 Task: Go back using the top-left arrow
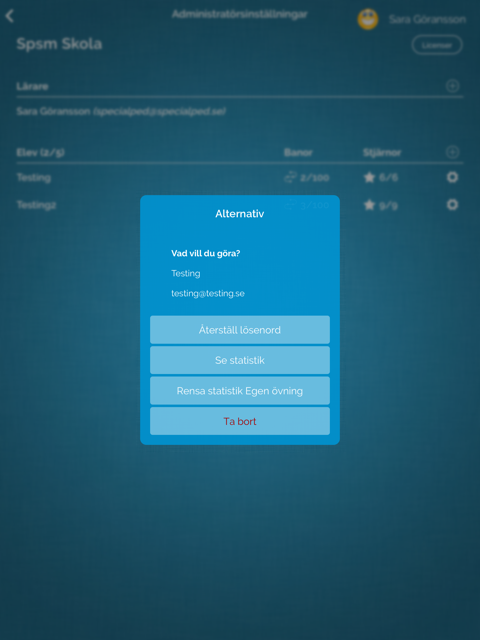pyautogui.click(x=10, y=16)
